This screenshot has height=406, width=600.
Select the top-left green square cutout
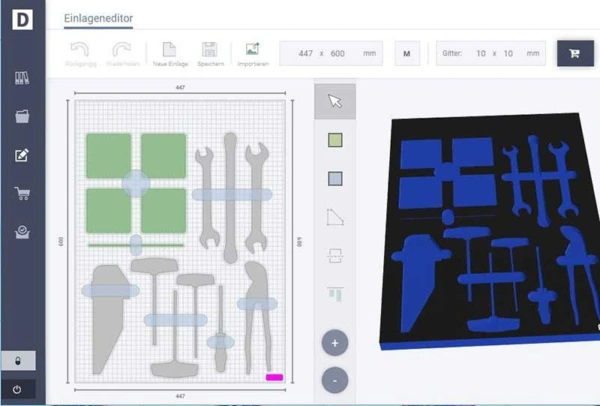pyautogui.click(x=109, y=155)
